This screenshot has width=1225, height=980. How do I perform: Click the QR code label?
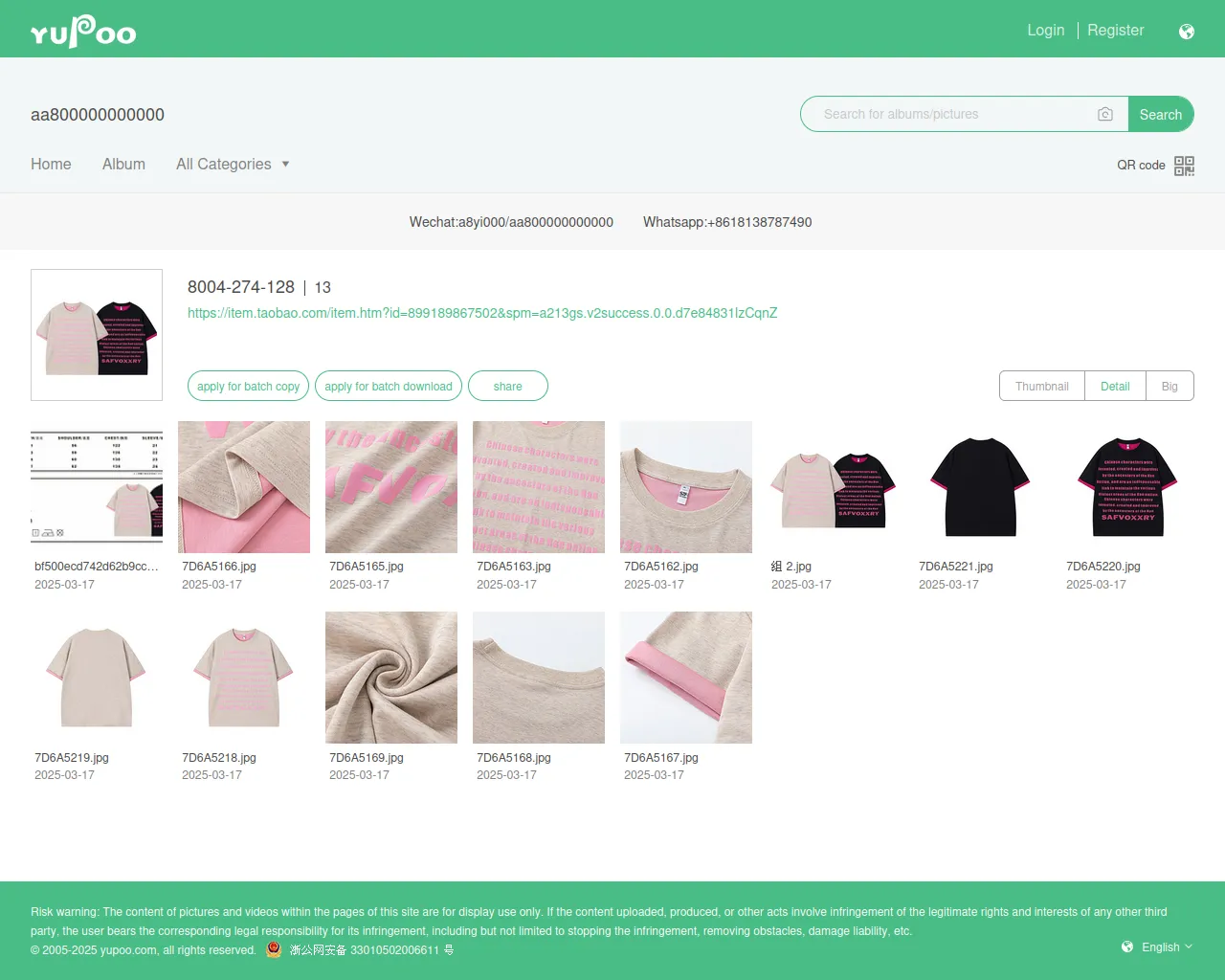(1141, 166)
